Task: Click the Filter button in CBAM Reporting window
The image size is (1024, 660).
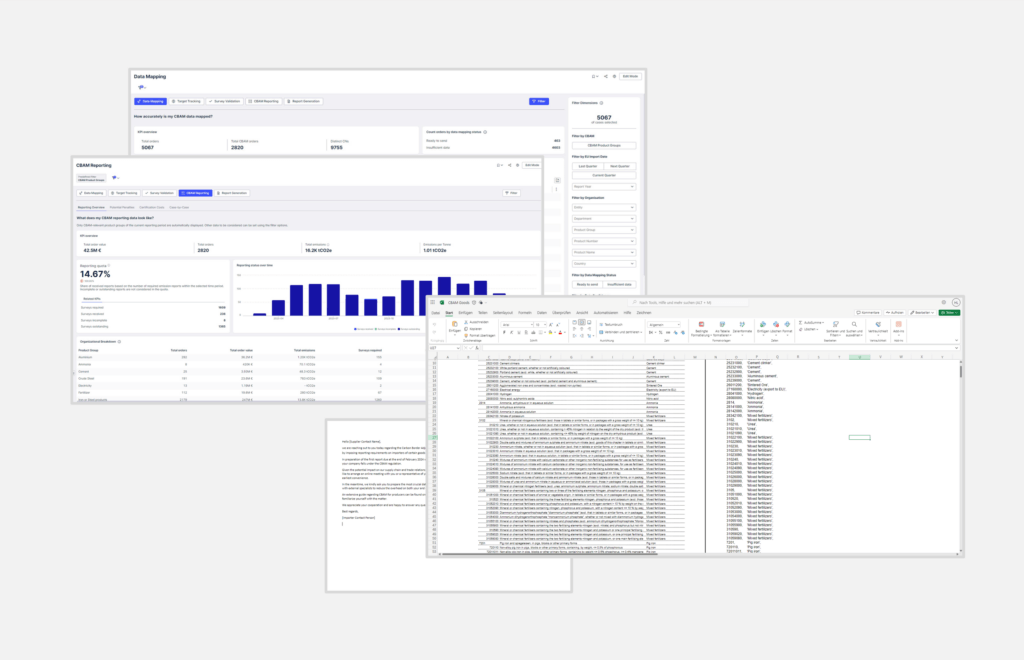Action: click(x=511, y=193)
